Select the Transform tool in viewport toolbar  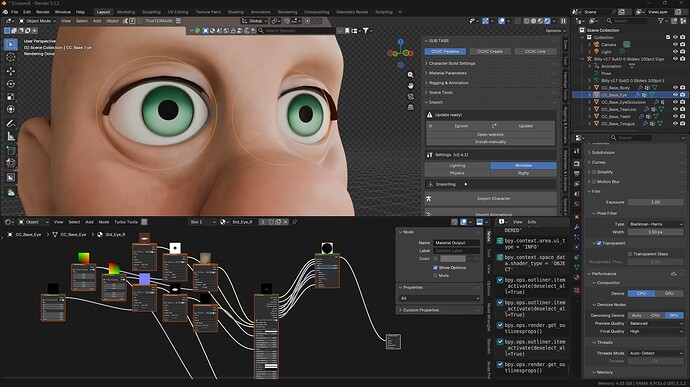(11, 109)
